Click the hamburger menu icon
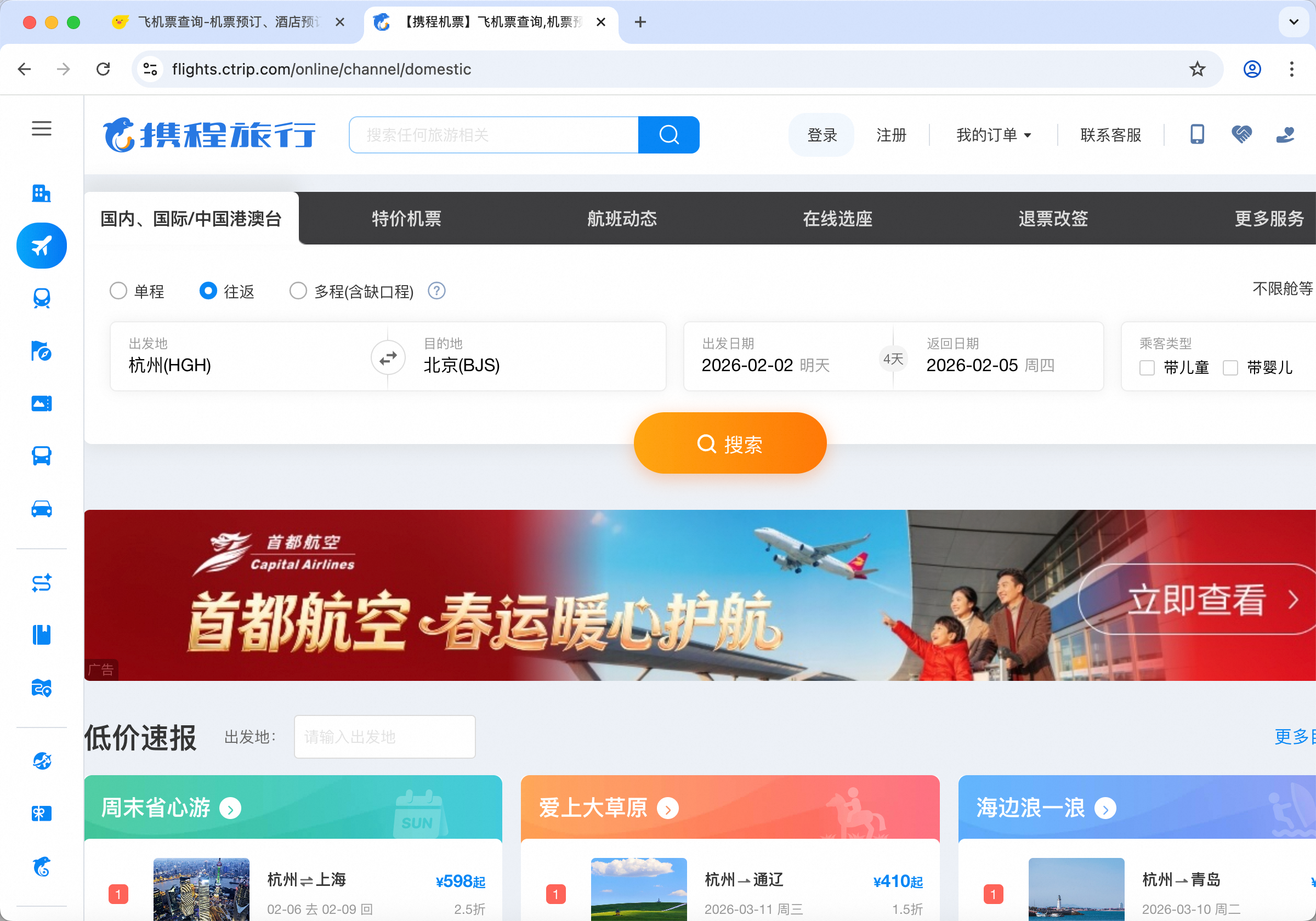1316x921 pixels. pyautogui.click(x=41, y=128)
